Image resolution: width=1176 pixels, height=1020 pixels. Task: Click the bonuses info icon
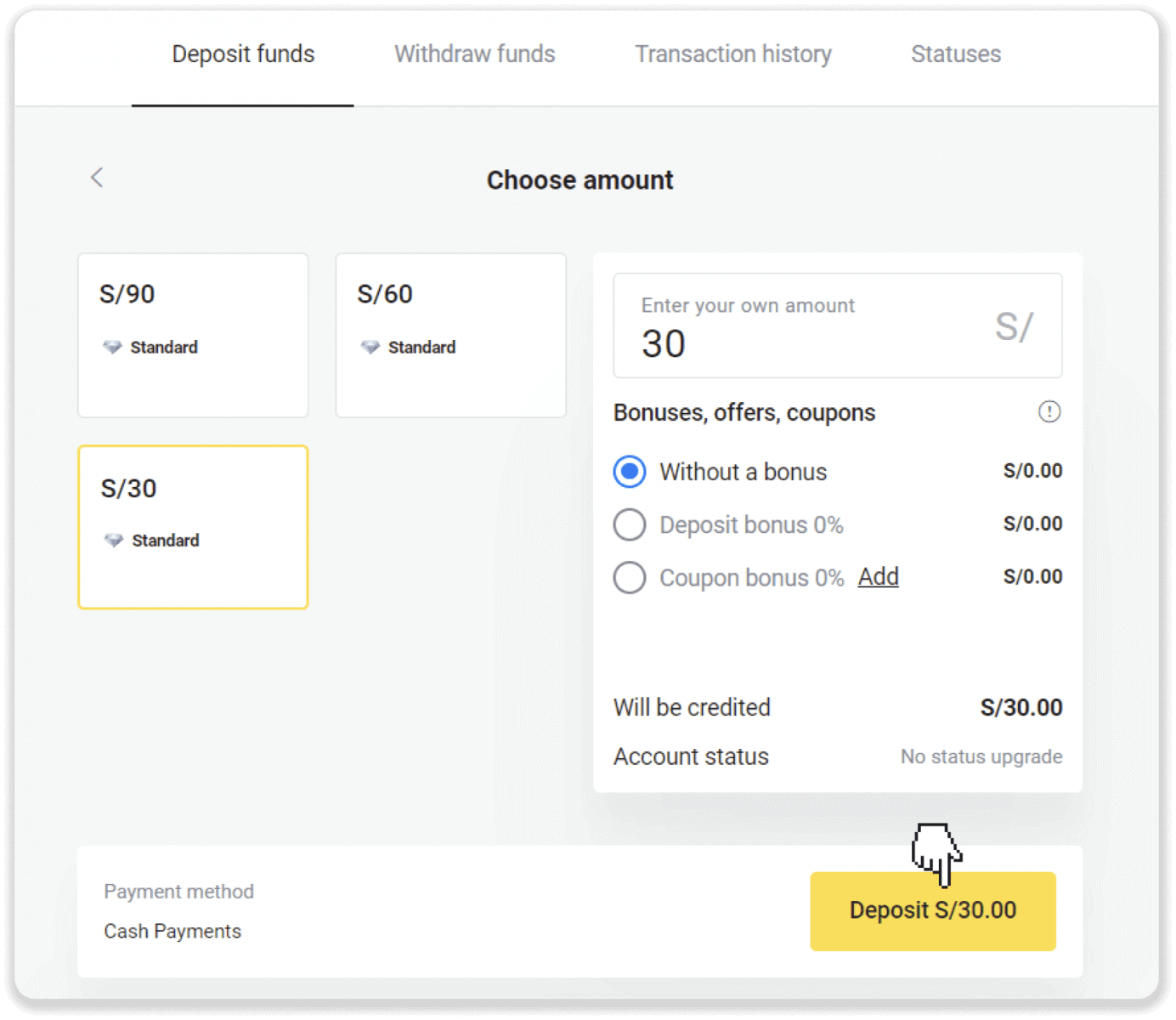click(x=1049, y=412)
